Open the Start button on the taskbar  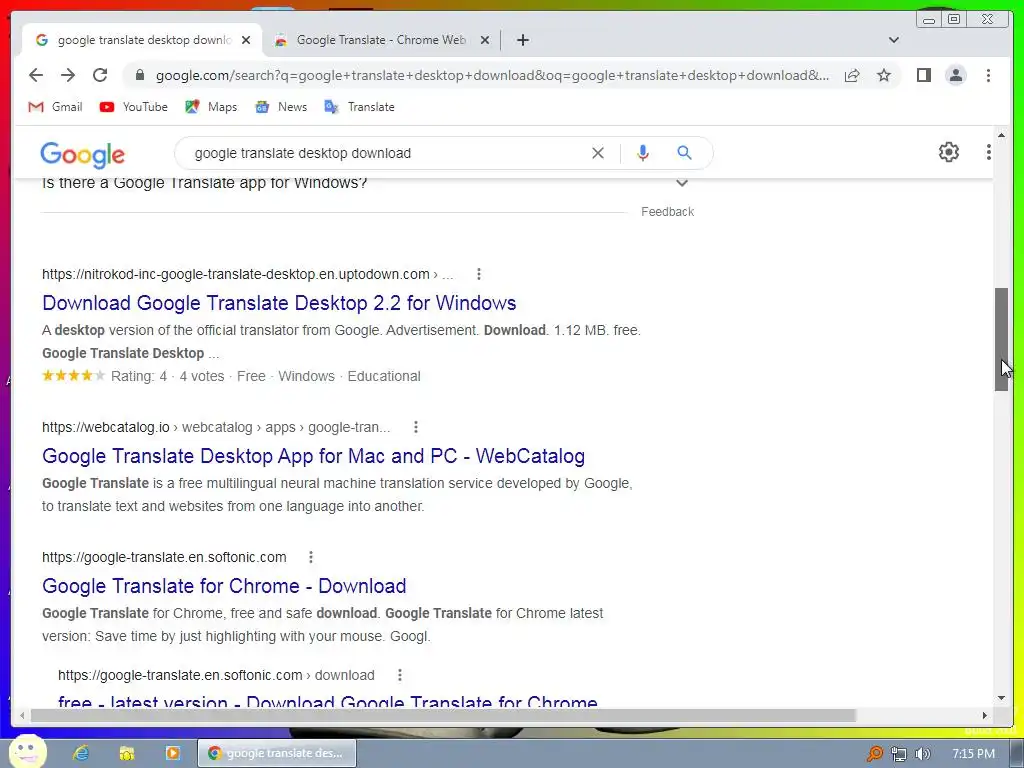pos(27,753)
